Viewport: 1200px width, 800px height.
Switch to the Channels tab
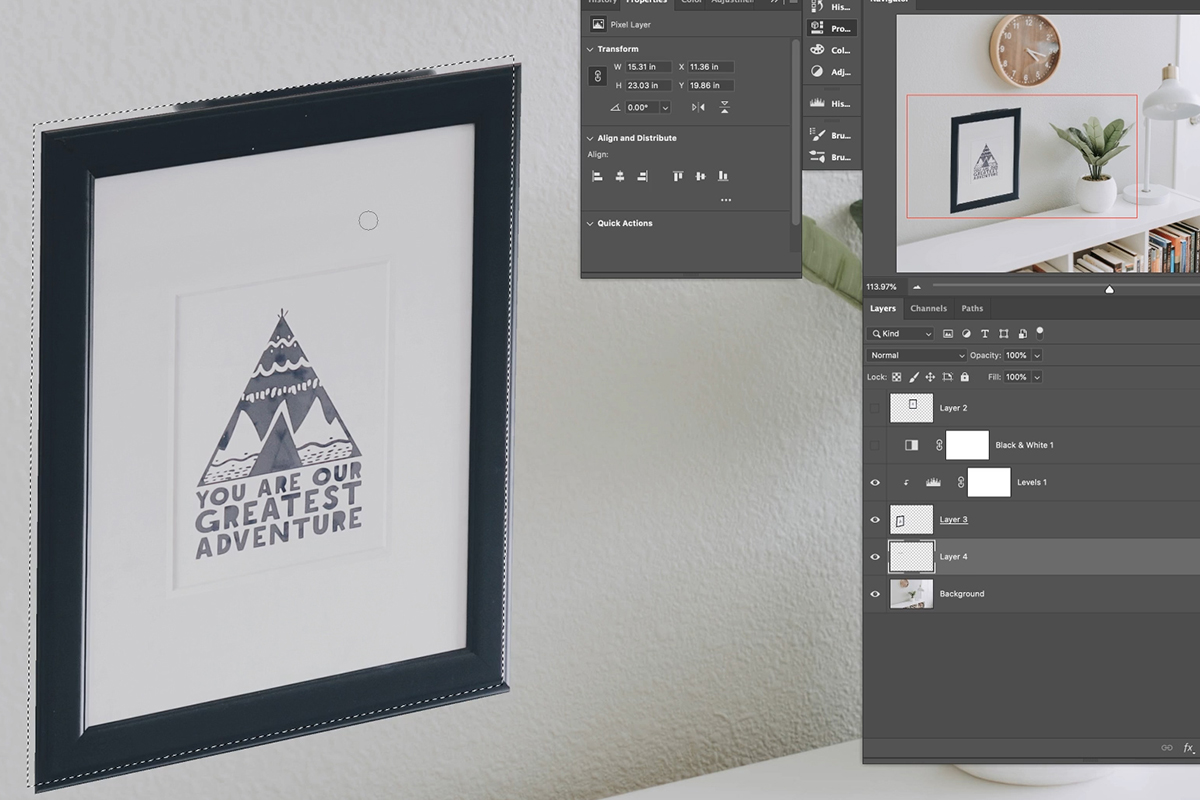pos(928,308)
